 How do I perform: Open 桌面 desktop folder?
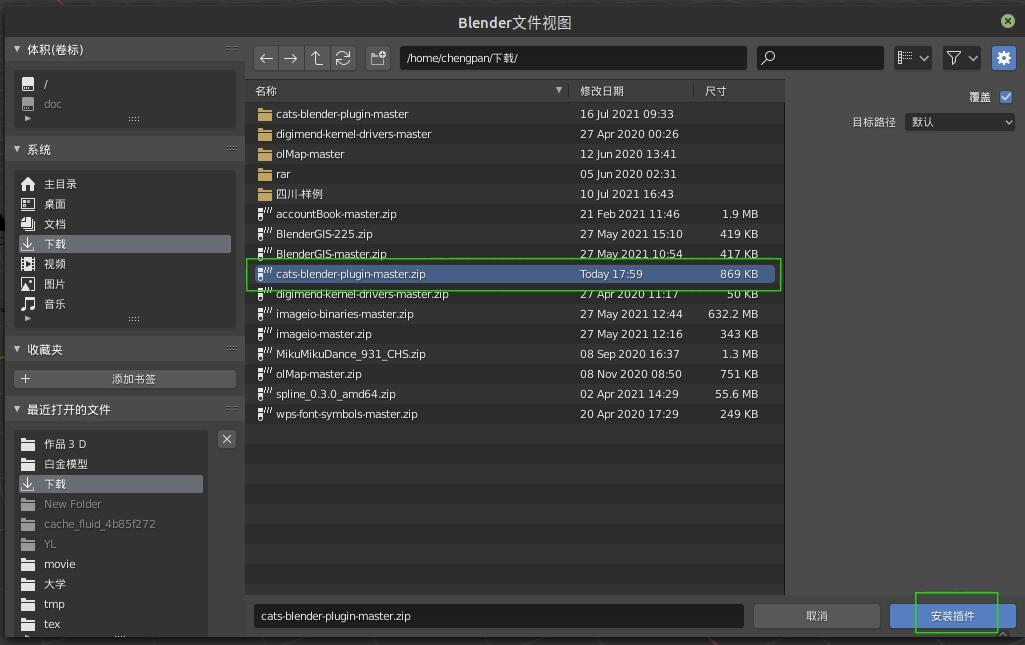(125, 204)
